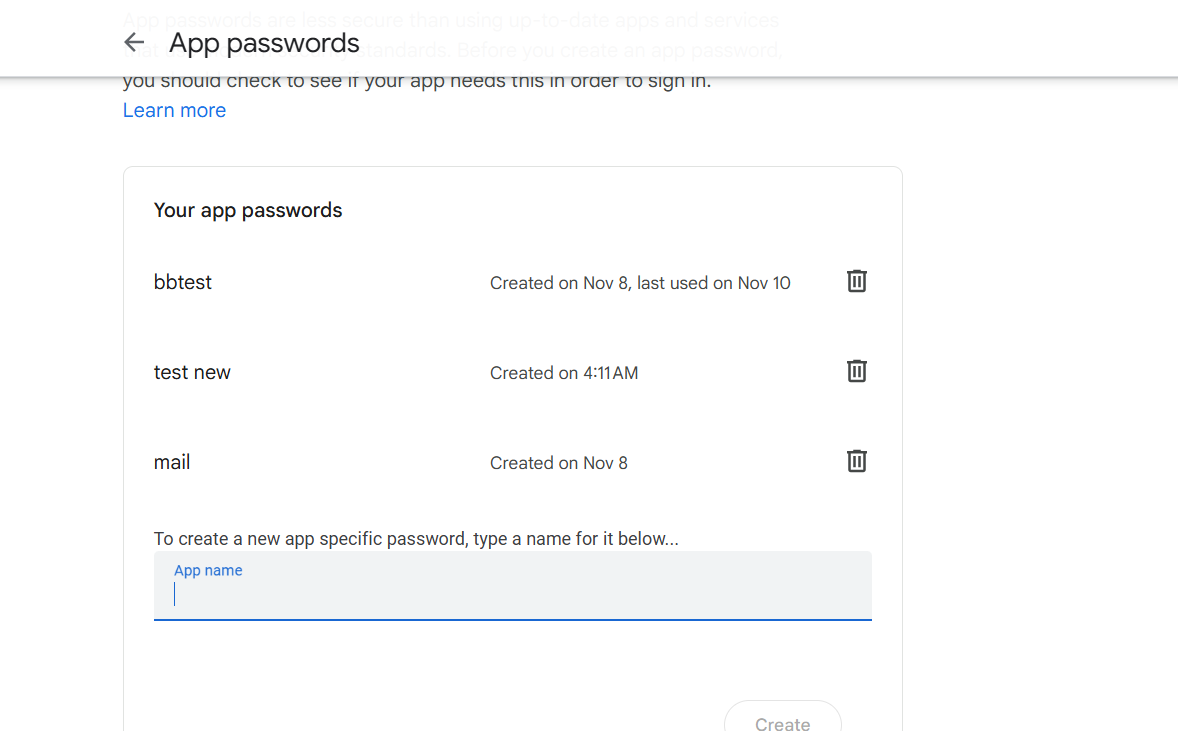
Task: Click the mail row's 'Created on Nov 8' text
Action: pos(558,464)
